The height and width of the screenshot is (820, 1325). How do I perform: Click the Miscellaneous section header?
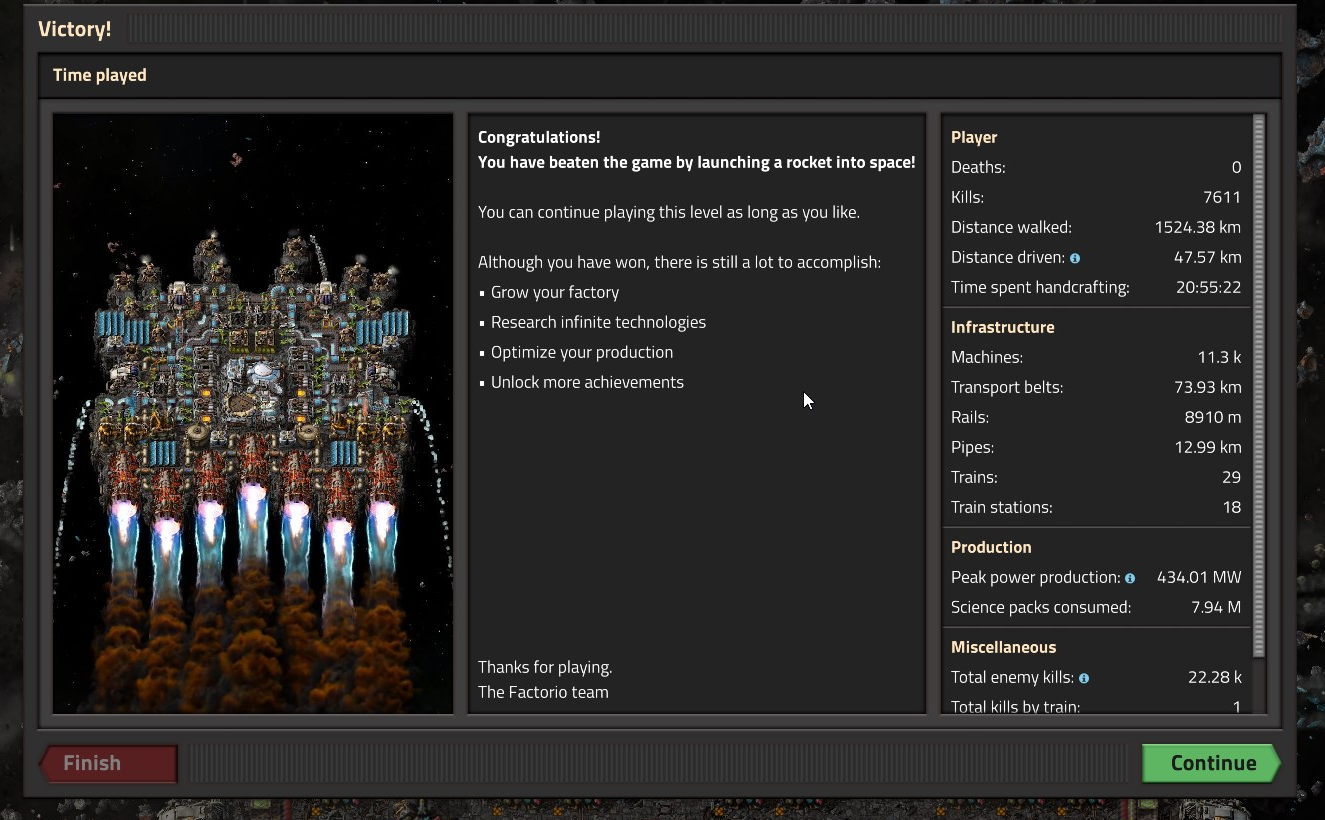click(1003, 647)
